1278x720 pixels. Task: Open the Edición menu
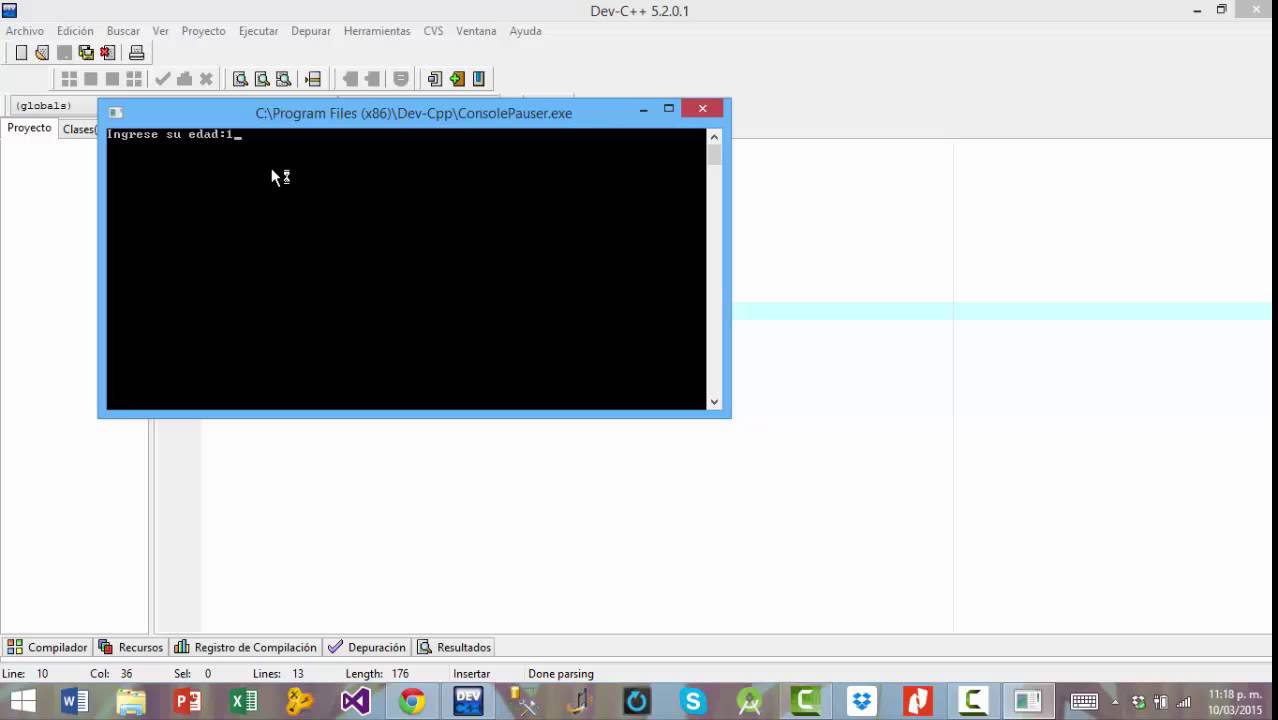click(75, 31)
